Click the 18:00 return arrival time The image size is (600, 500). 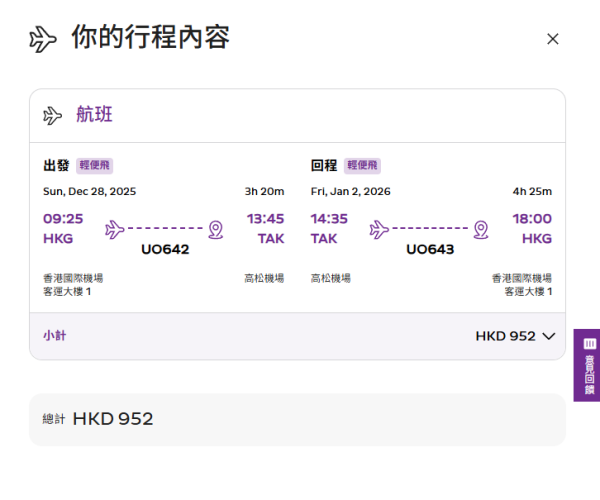[x=532, y=219]
